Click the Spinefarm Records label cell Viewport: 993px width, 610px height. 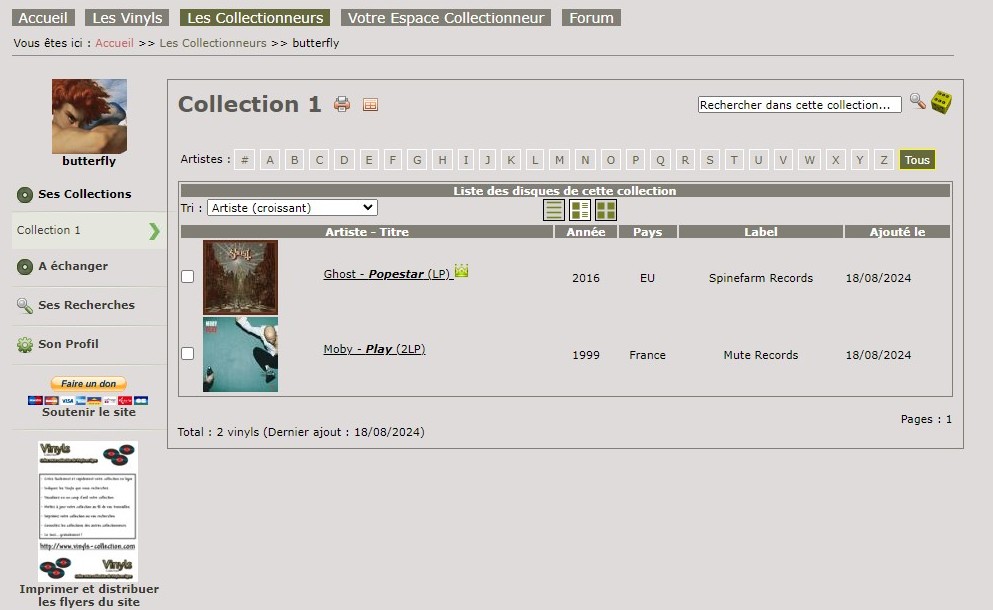click(x=761, y=278)
